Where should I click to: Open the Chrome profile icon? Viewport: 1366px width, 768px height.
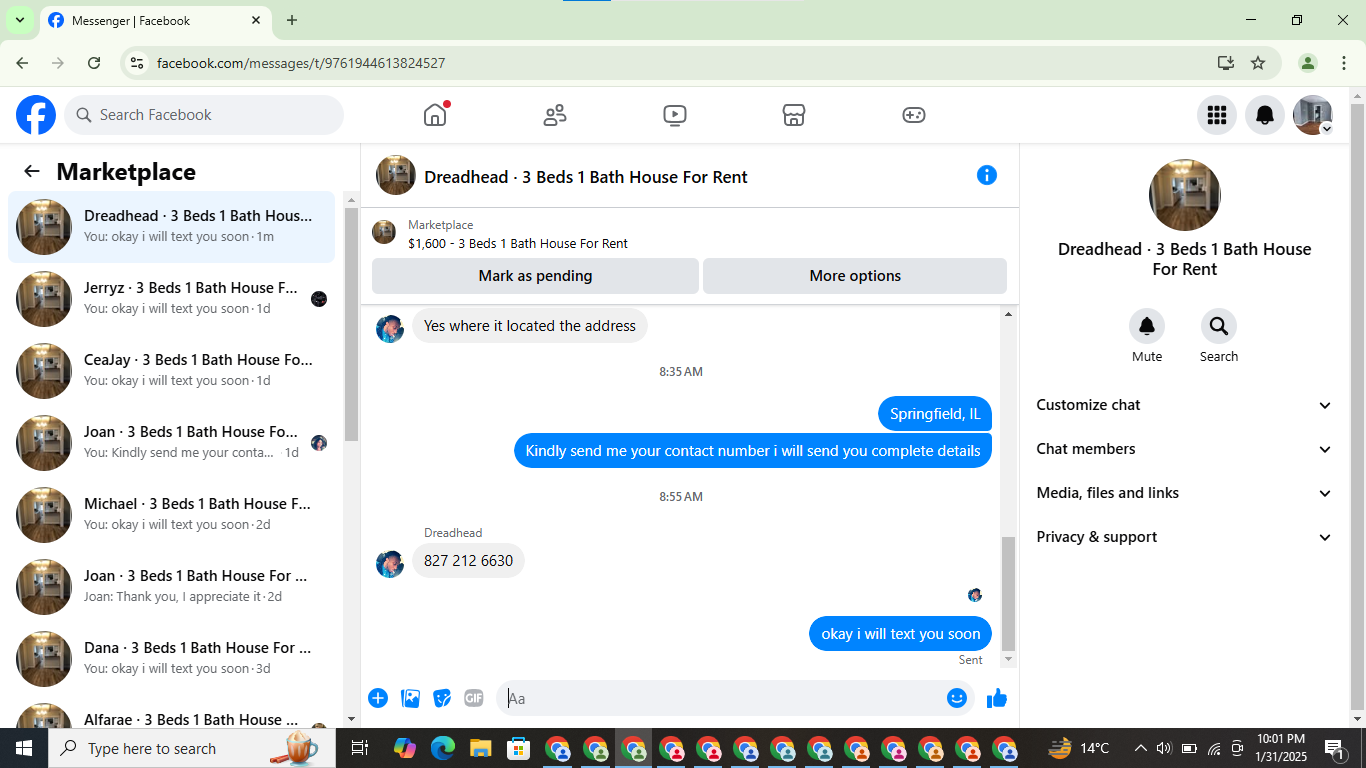point(1308,63)
